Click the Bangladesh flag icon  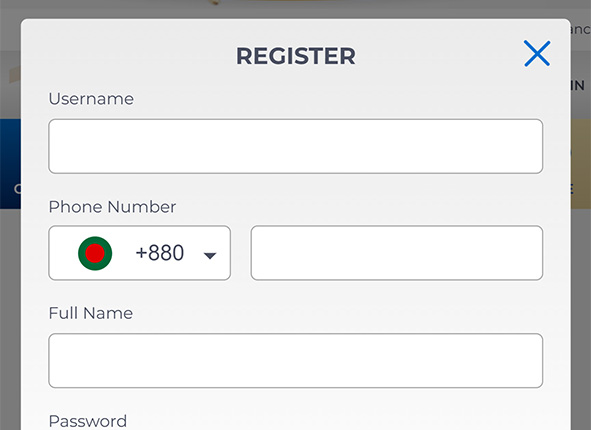click(x=95, y=253)
